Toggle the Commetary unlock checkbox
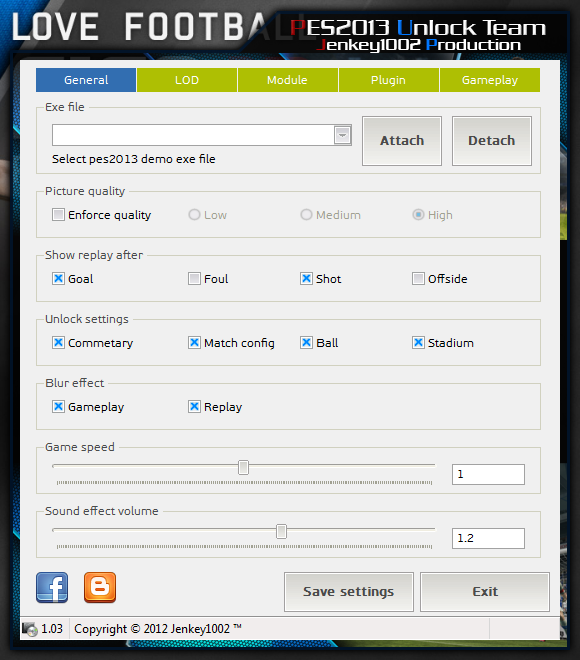The image size is (580, 660). click(58, 343)
